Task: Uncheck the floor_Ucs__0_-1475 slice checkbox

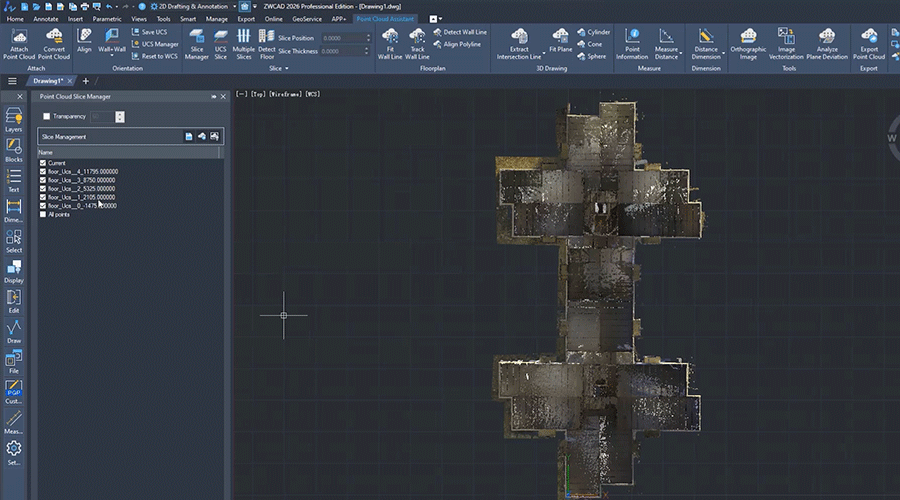Action: point(42,206)
